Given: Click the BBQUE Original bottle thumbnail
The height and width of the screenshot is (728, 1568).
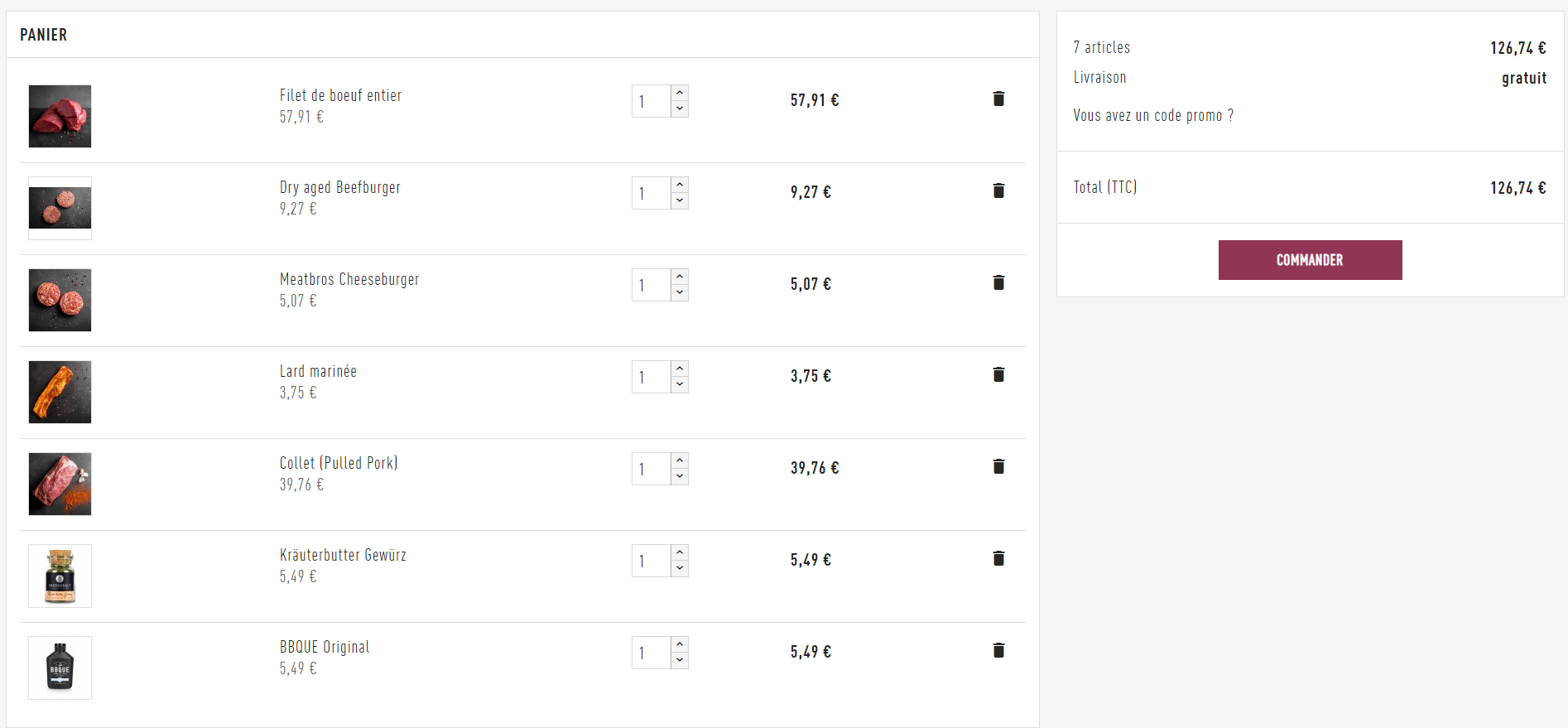Looking at the screenshot, I should [60, 668].
